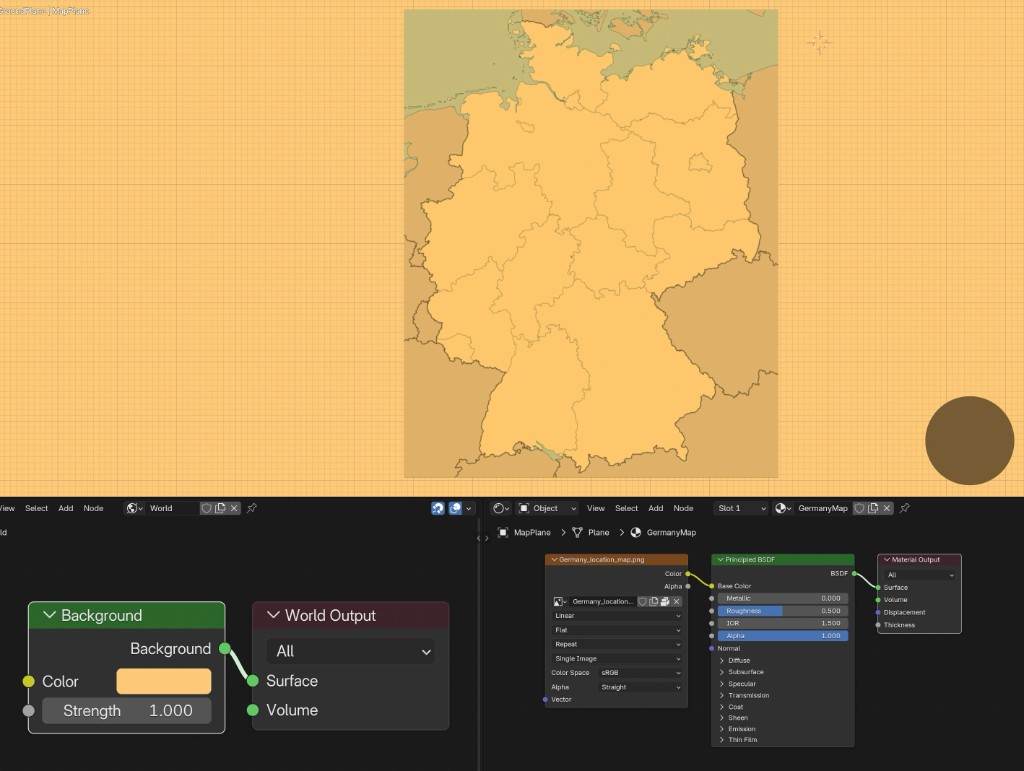
Task: Click the shader type globe icon near GermanyMap
Action: 780,508
